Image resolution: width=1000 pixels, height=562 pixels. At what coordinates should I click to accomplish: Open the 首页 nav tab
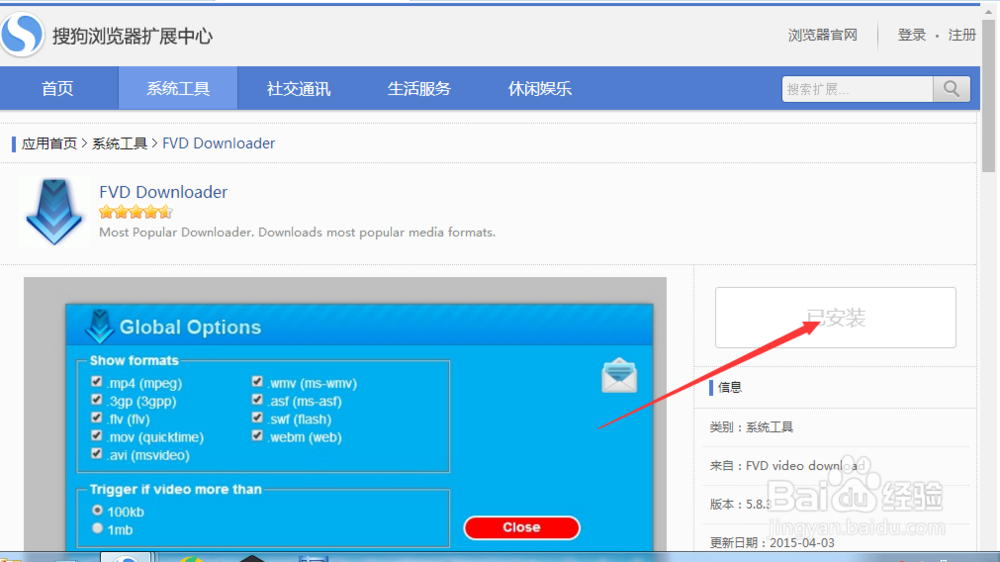(x=57, y=88)
